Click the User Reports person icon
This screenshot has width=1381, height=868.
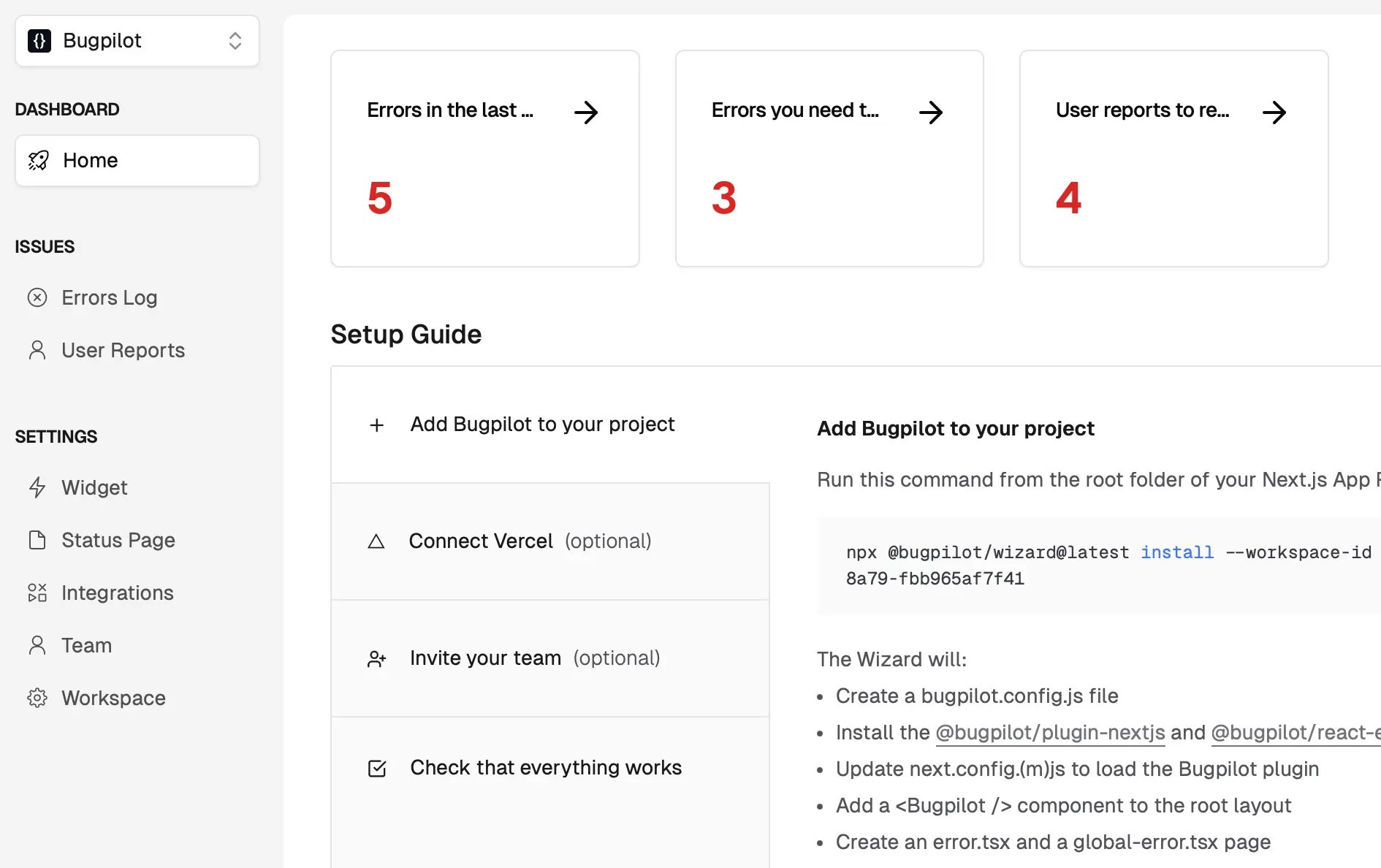[37, 350]
